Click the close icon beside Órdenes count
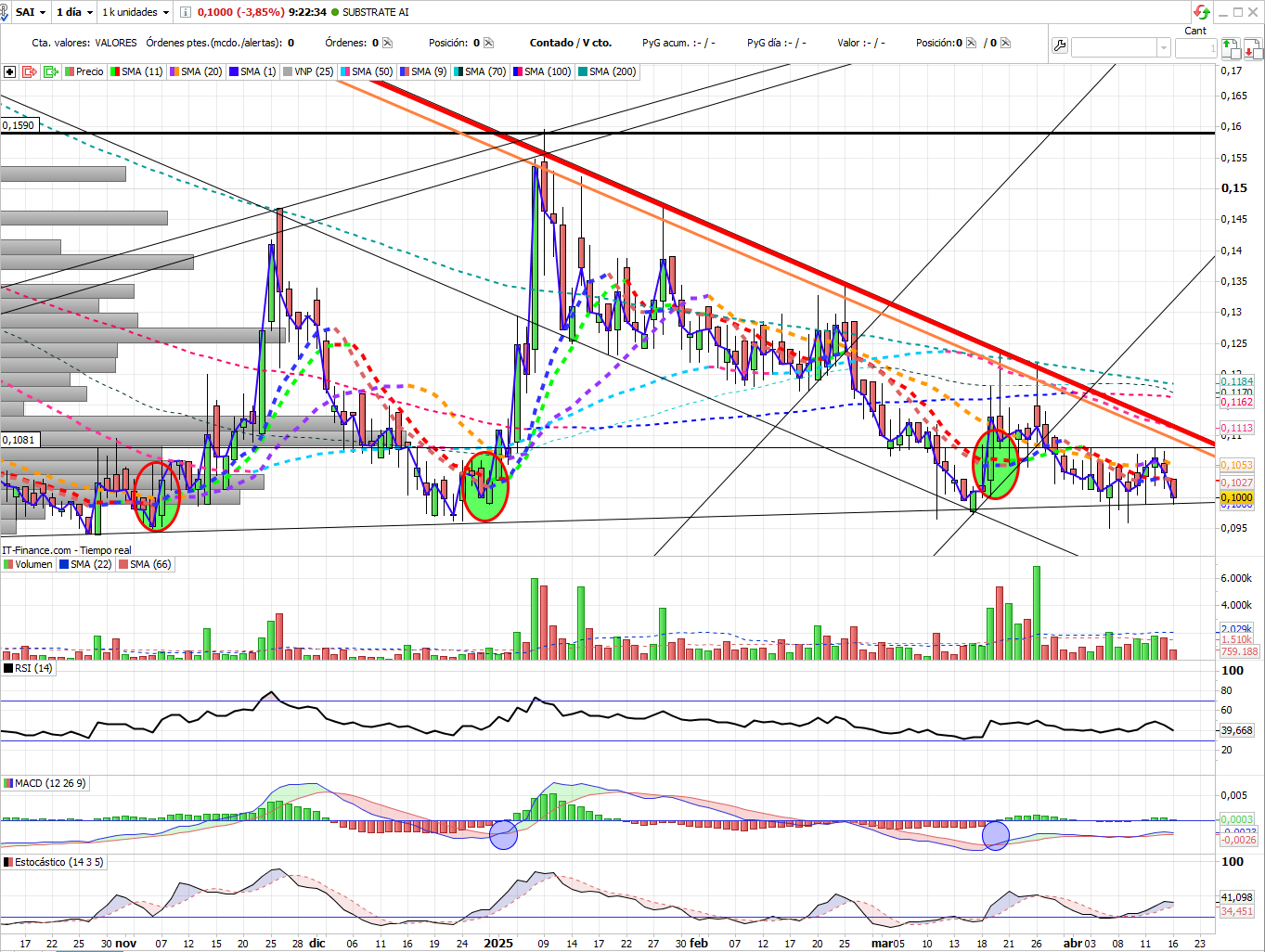Viewport: 1265px width, 952px height. tap(388, 43)
